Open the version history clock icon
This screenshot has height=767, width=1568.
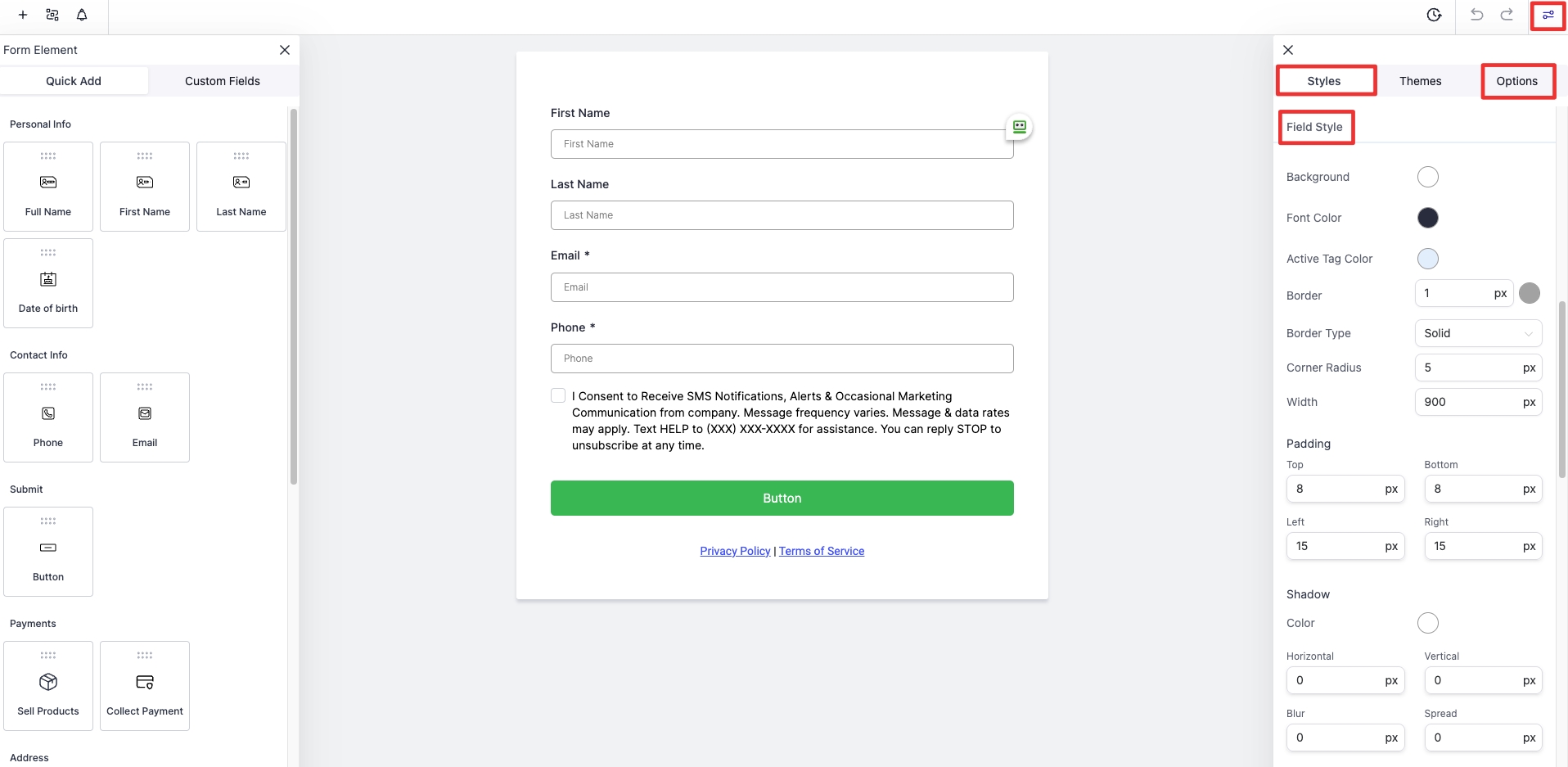[1434, 15]
